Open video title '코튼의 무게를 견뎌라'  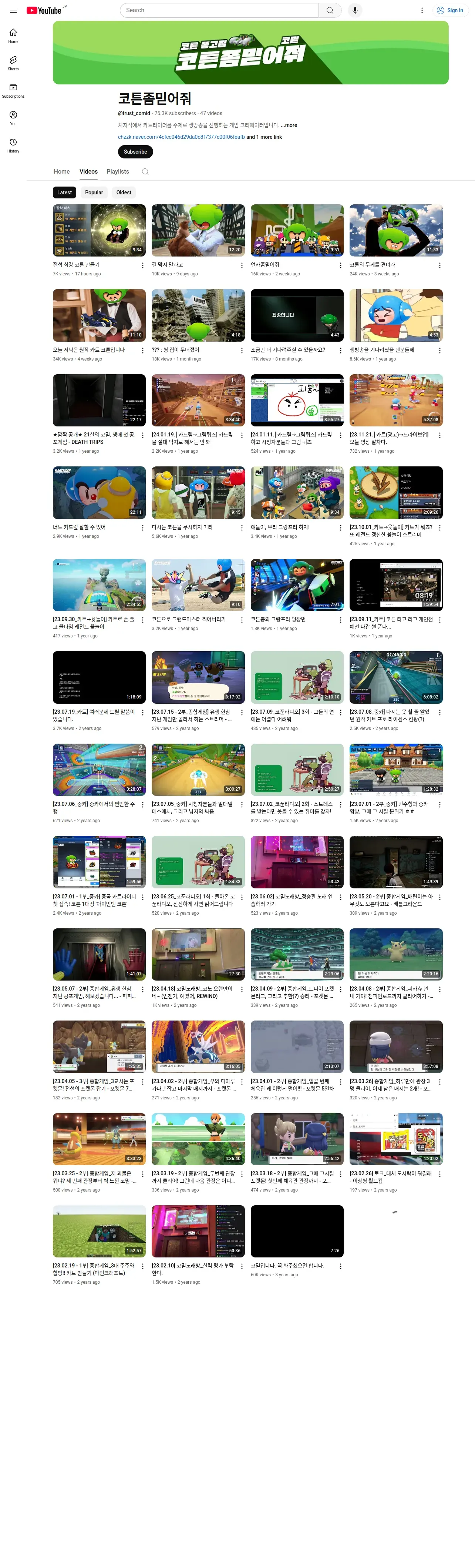coord(372,265)
